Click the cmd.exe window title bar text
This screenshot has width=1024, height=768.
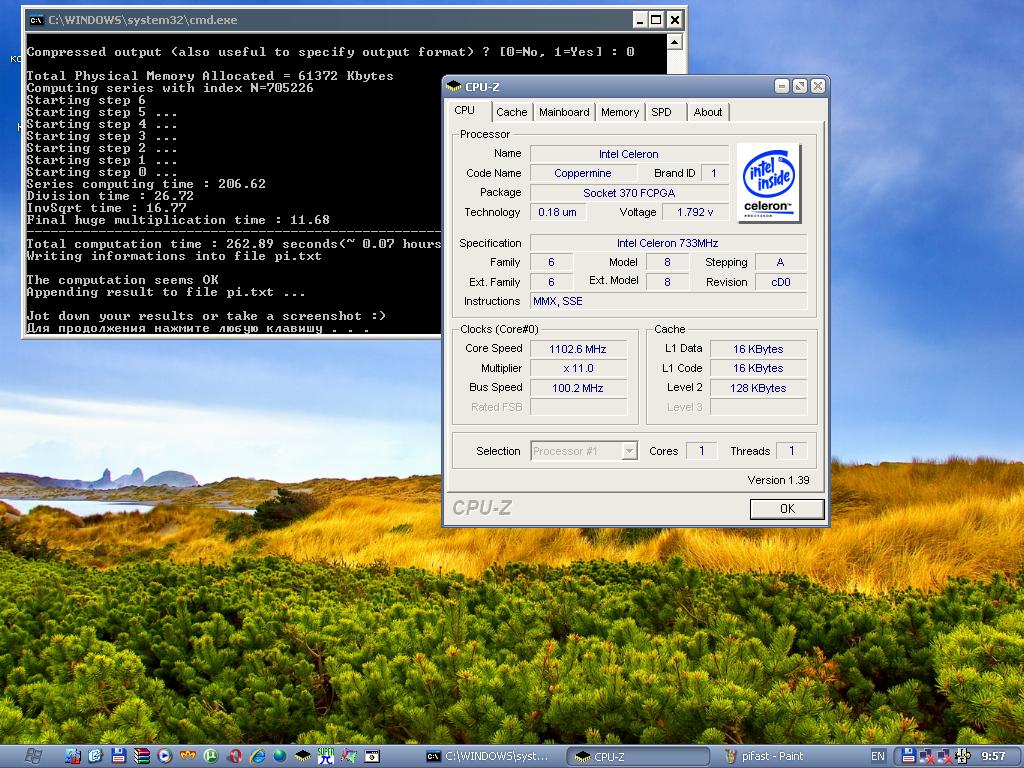(x=142, y=20)
